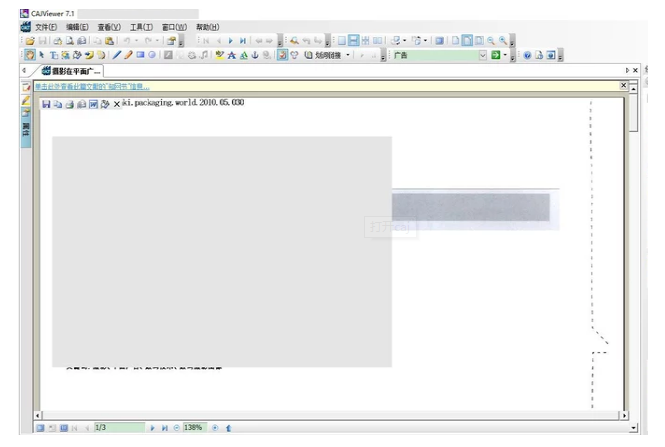Screen dimensions: 665x447
Task: Click the yellow info bar hyperlink text
Action: coord(92,87)
